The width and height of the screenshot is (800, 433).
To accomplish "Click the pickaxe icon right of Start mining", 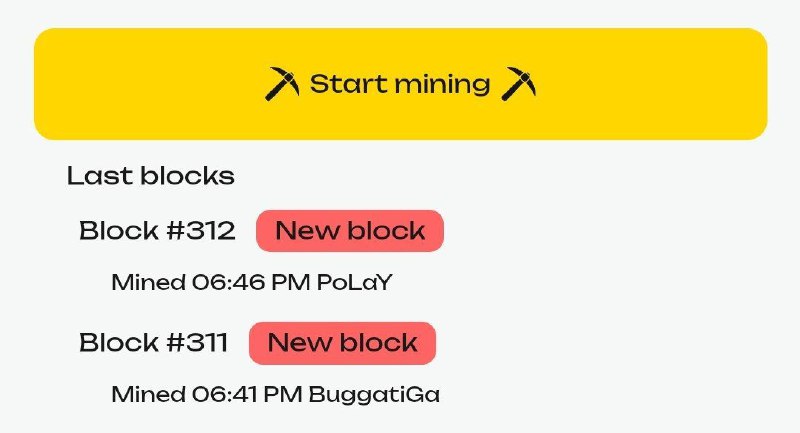I will click(519, 84).
